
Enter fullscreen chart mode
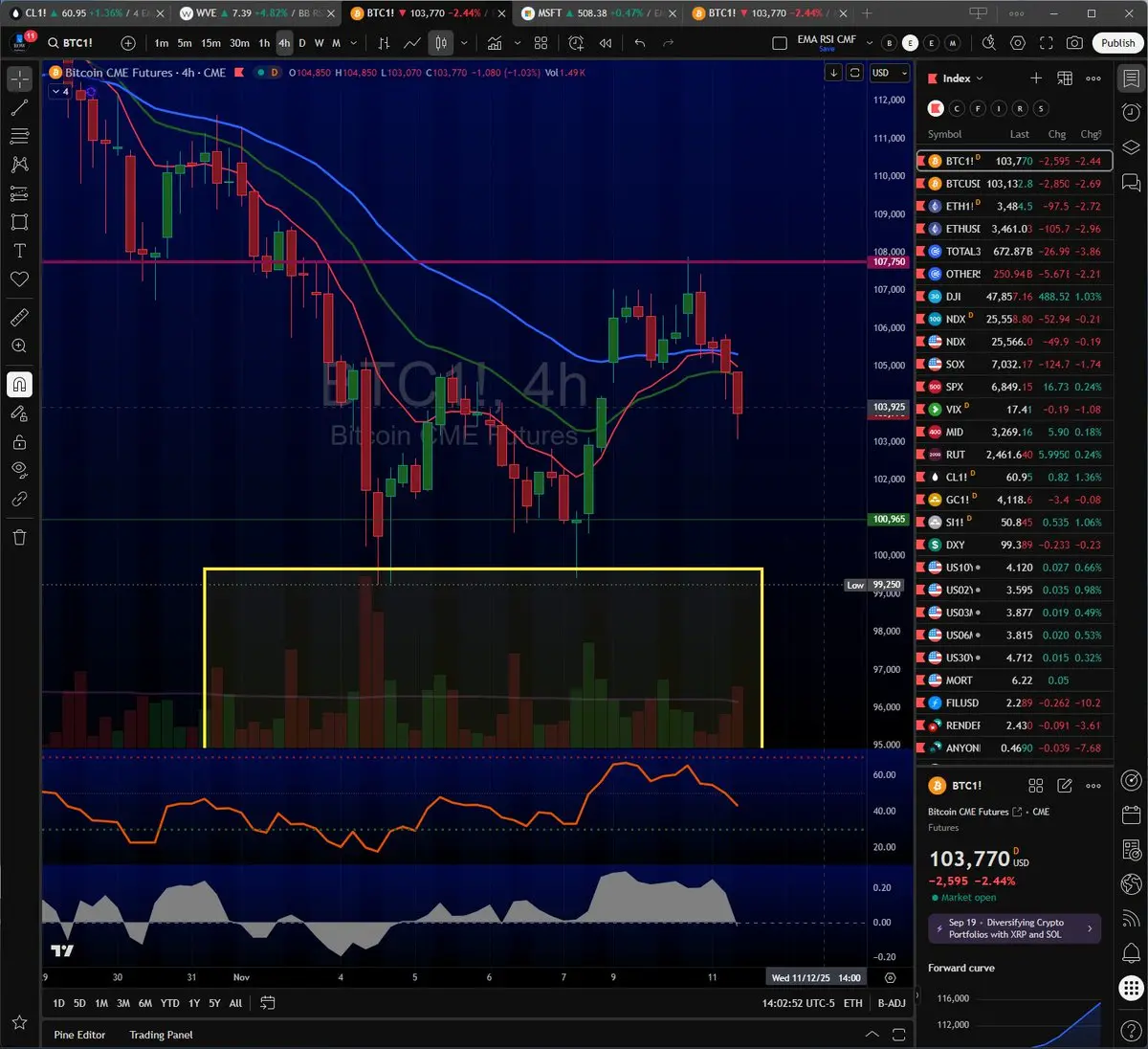click(x=1047, y=43)
